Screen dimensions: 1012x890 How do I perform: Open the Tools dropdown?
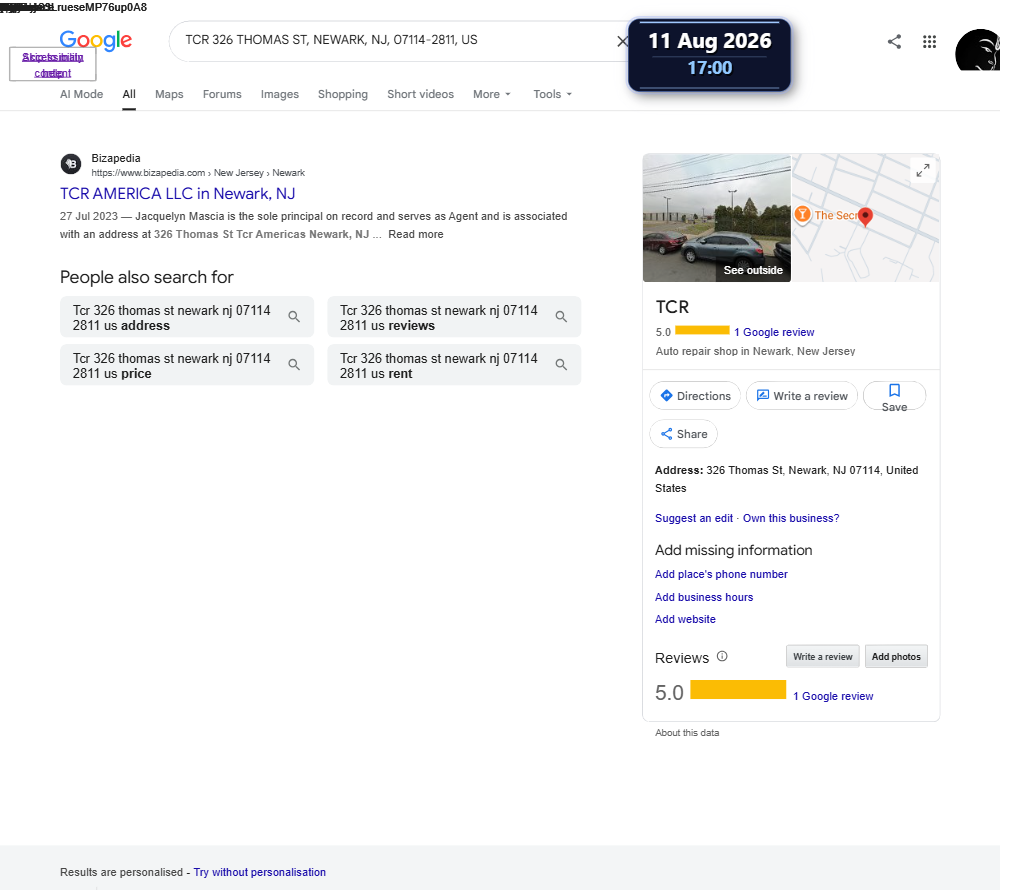[552, 94]
